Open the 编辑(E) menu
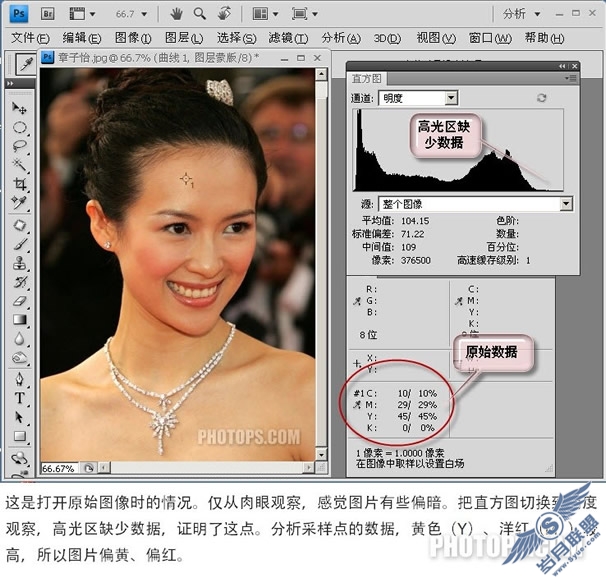 [82, 38]
